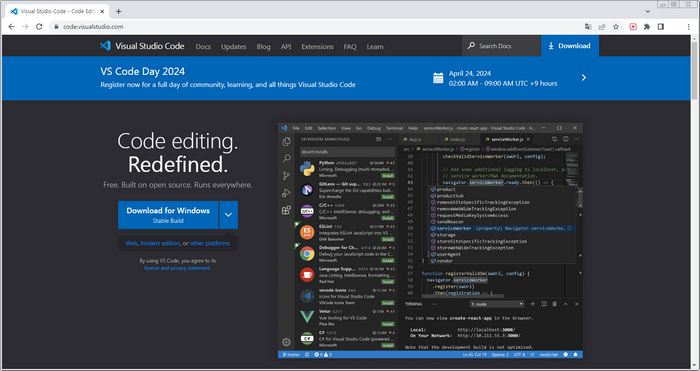Image resolution: width=700 pixels, height=371 pixels.
Task: Click the Visual Studio Code logo in header
Action: pyautogui.click(x=142, y=46)
